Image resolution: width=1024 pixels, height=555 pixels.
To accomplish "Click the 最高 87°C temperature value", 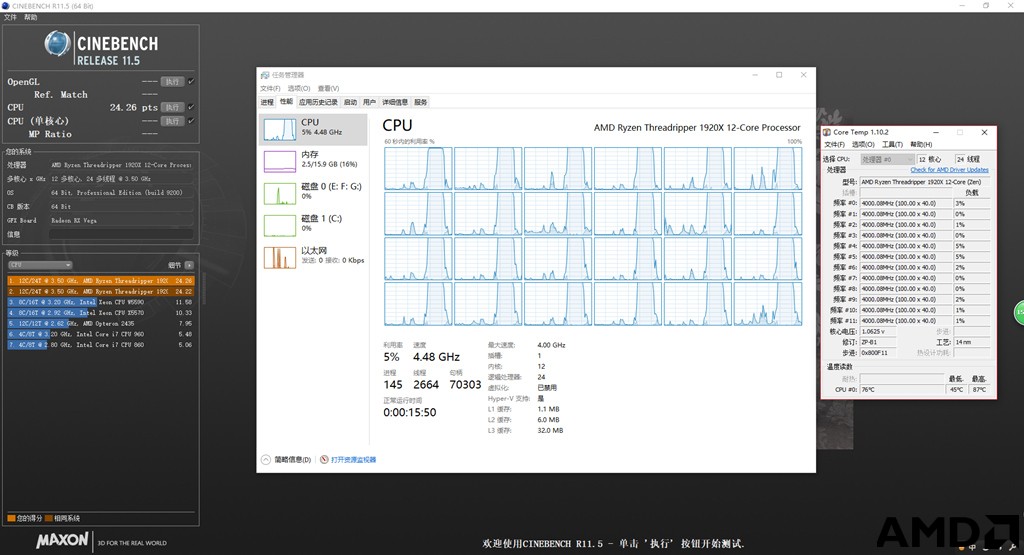I will 979,390.
